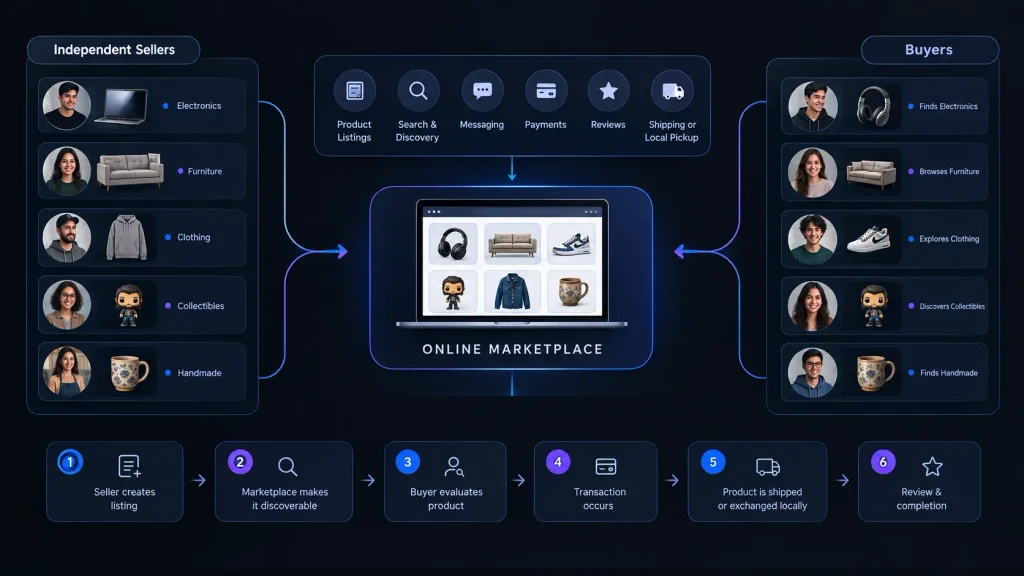Click the sofa in the Browses Furniture row

(871, 173)
